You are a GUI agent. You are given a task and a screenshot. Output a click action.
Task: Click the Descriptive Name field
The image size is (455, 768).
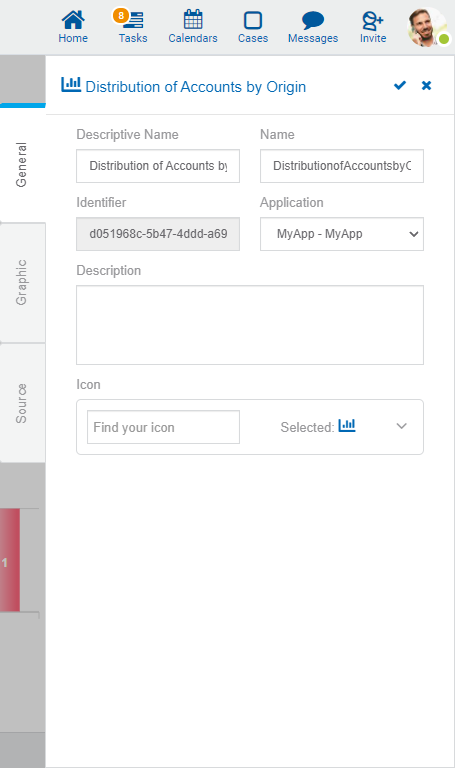point(158,166)
